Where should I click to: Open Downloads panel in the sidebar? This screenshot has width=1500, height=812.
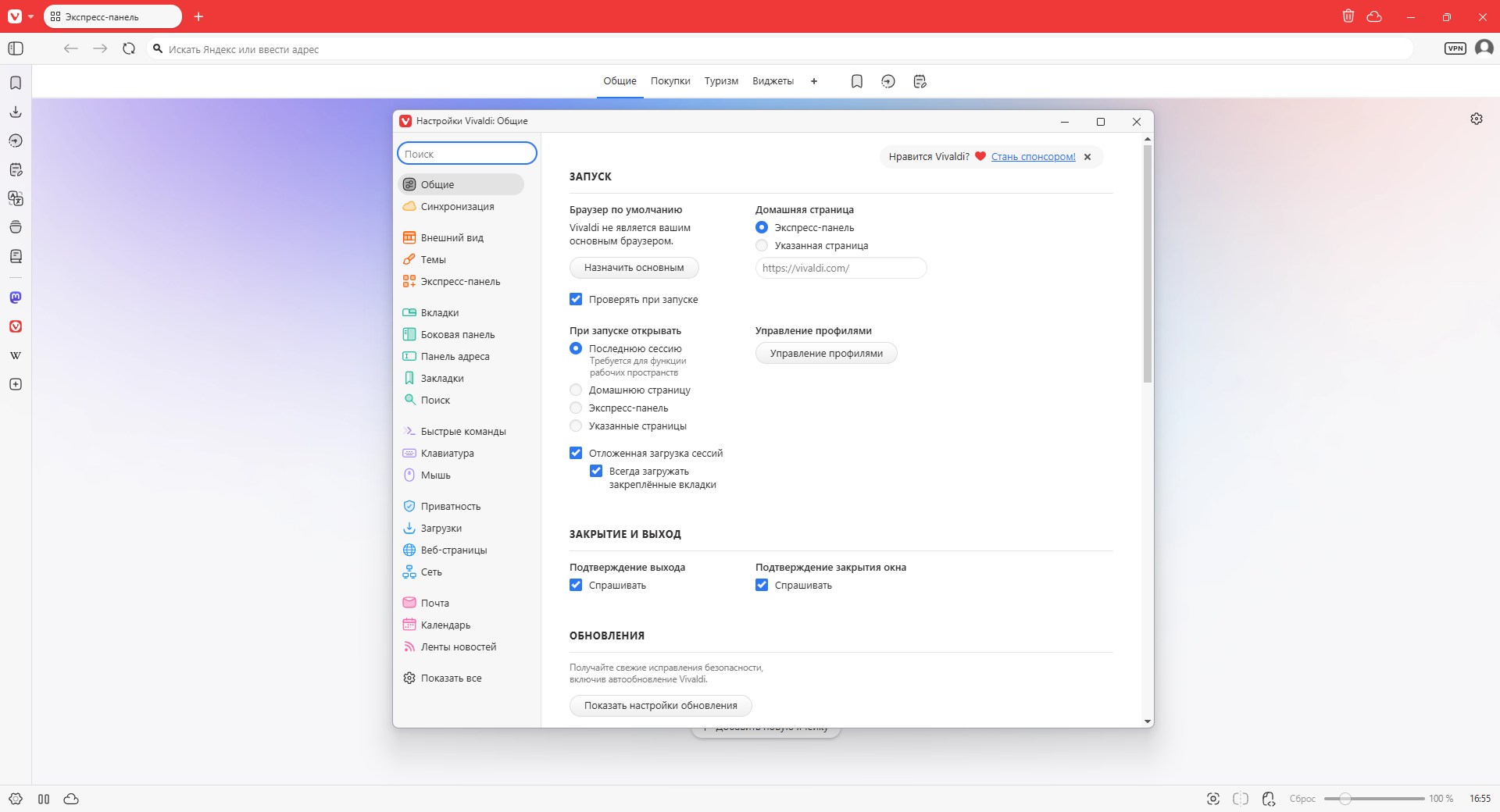pos(16,112)
